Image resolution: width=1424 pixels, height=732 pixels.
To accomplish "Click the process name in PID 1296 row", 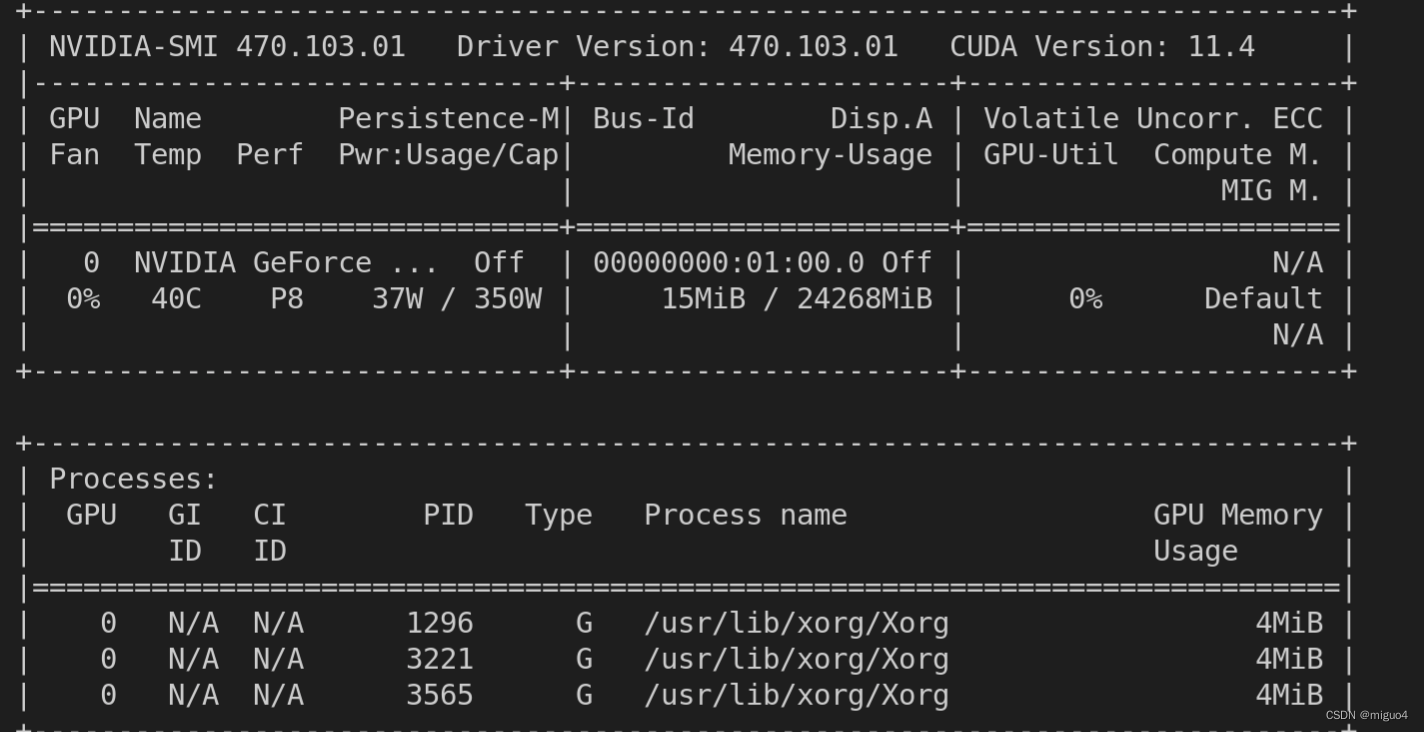I will 796,623.
